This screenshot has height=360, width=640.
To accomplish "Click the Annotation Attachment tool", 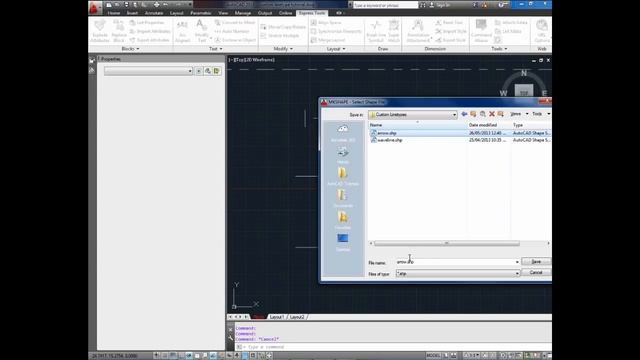I will (418, 31).
